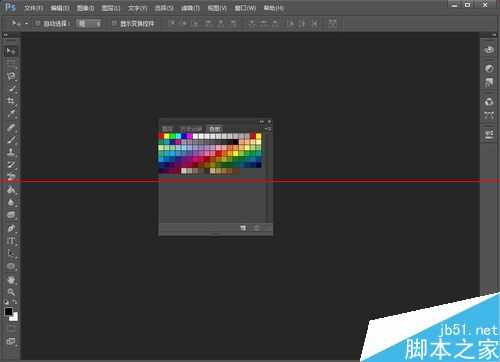Select the Hand tool
The height and width of the screenshot is (362, 500).
11,280
